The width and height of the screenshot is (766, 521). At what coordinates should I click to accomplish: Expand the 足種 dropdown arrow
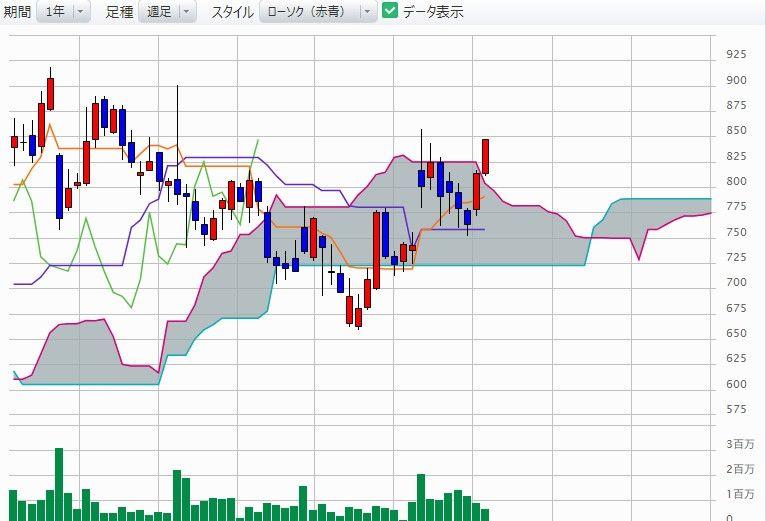click(x=187, y=11)
